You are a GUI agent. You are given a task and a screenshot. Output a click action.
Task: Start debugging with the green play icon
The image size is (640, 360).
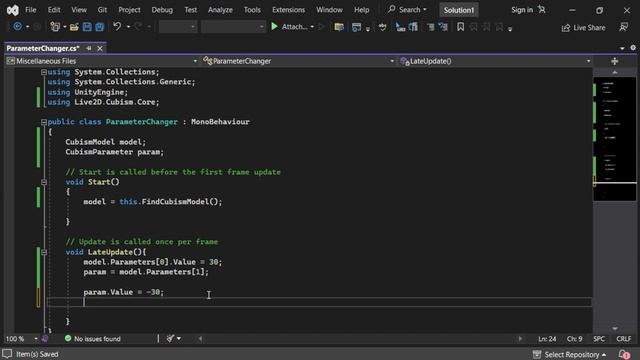[274, 27]
